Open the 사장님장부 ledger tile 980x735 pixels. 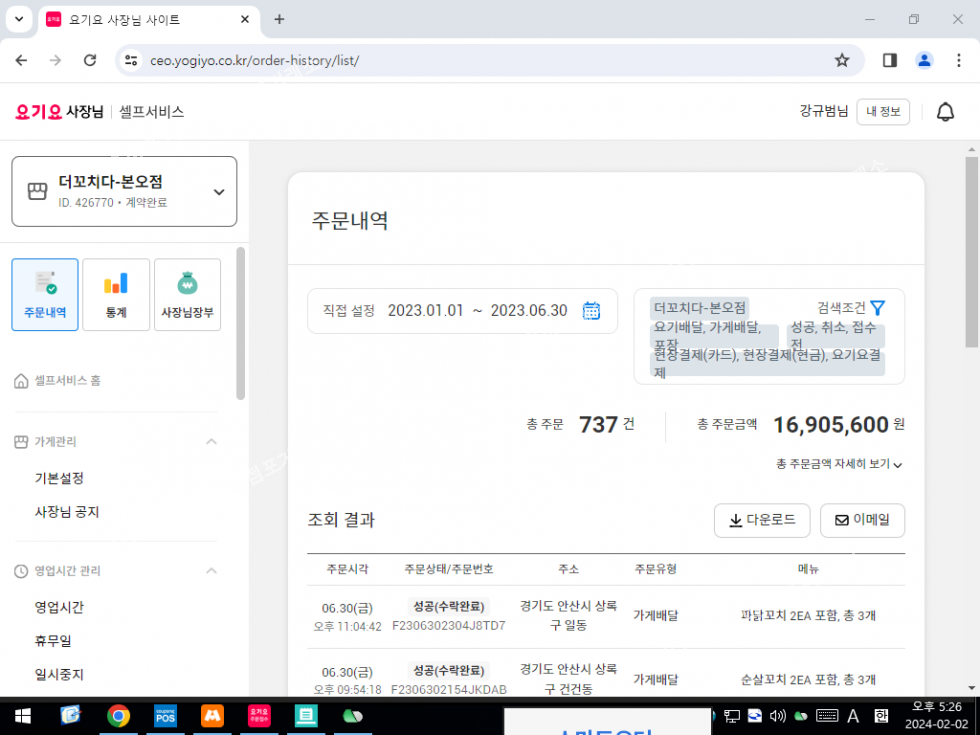pyautogui.click(x=188, y=294)
